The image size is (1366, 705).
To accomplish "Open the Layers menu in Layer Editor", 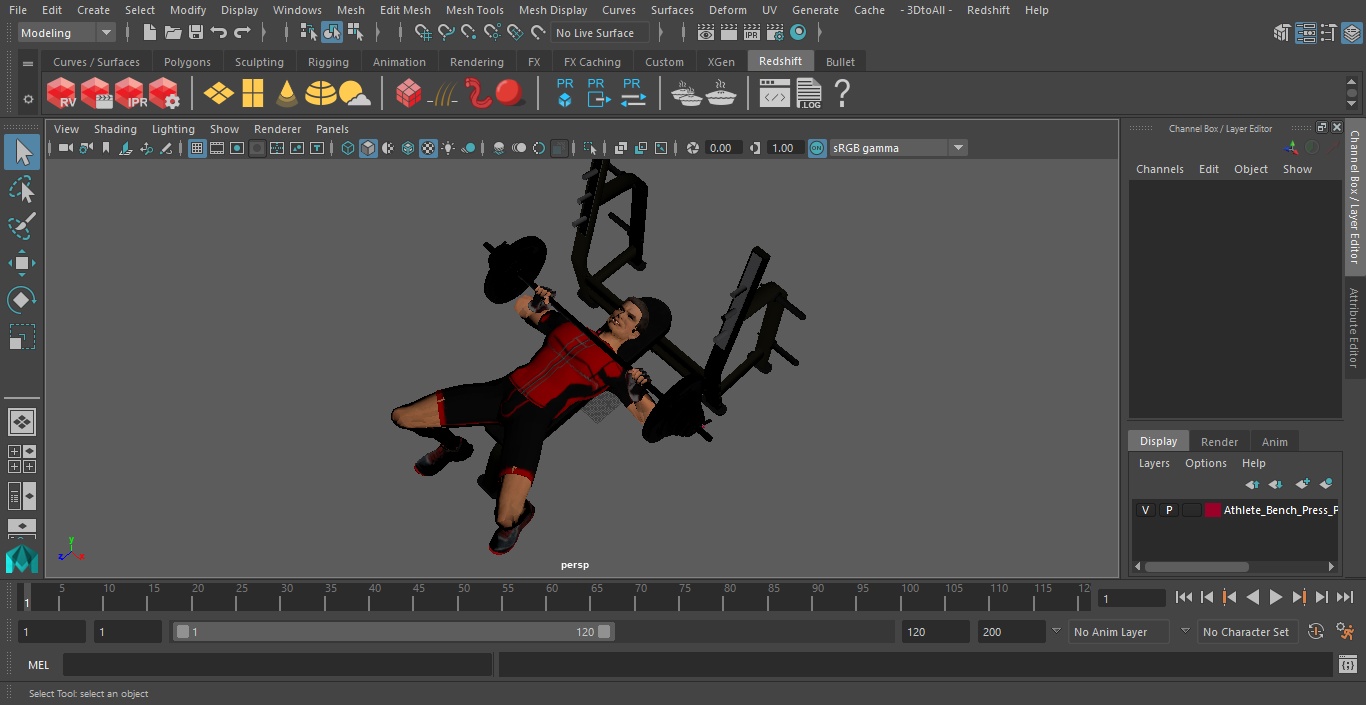I will pyautogui.click(x=1154, y=463).
